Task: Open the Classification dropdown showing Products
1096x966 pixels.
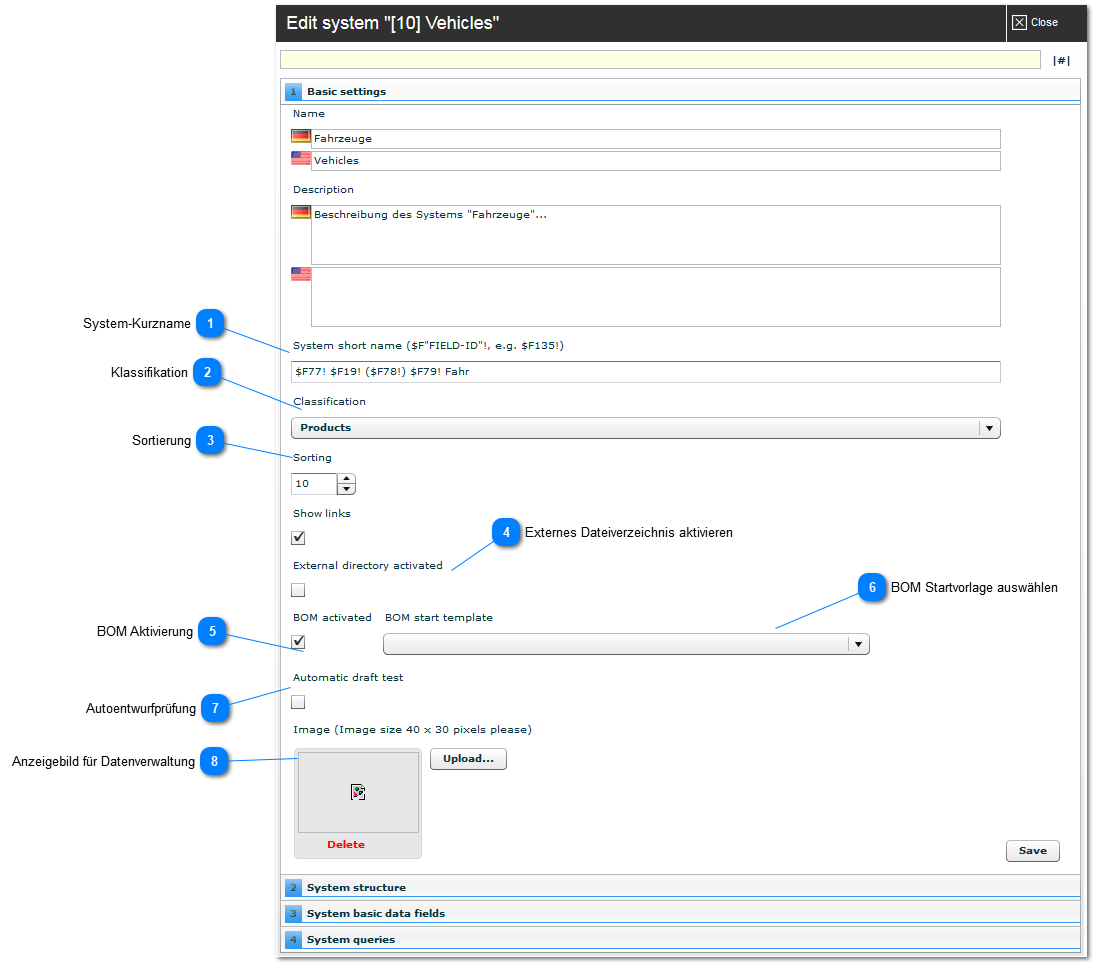Action: (646, 428)
